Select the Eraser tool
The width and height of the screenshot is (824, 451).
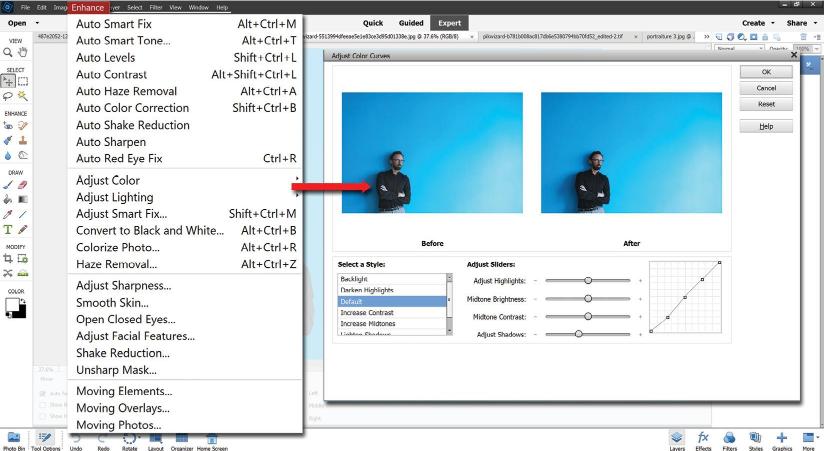point(23,184)
